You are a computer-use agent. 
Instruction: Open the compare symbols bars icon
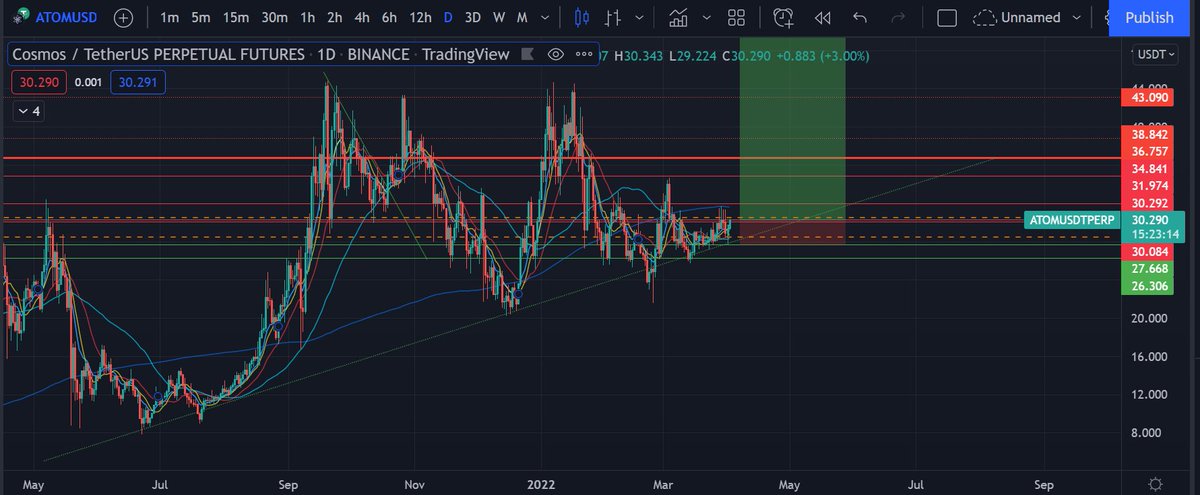coord(613,18)
